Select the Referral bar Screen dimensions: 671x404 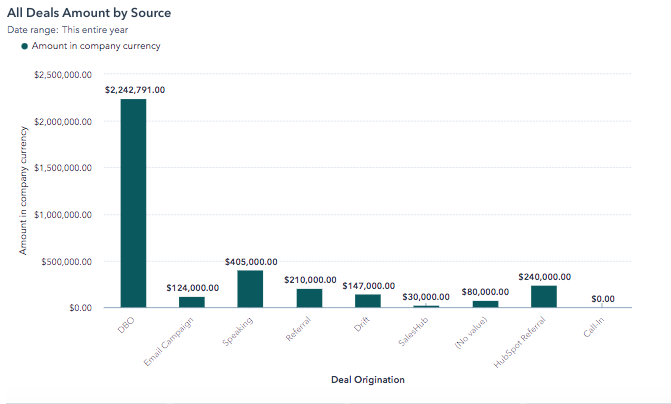coord(309,298)
